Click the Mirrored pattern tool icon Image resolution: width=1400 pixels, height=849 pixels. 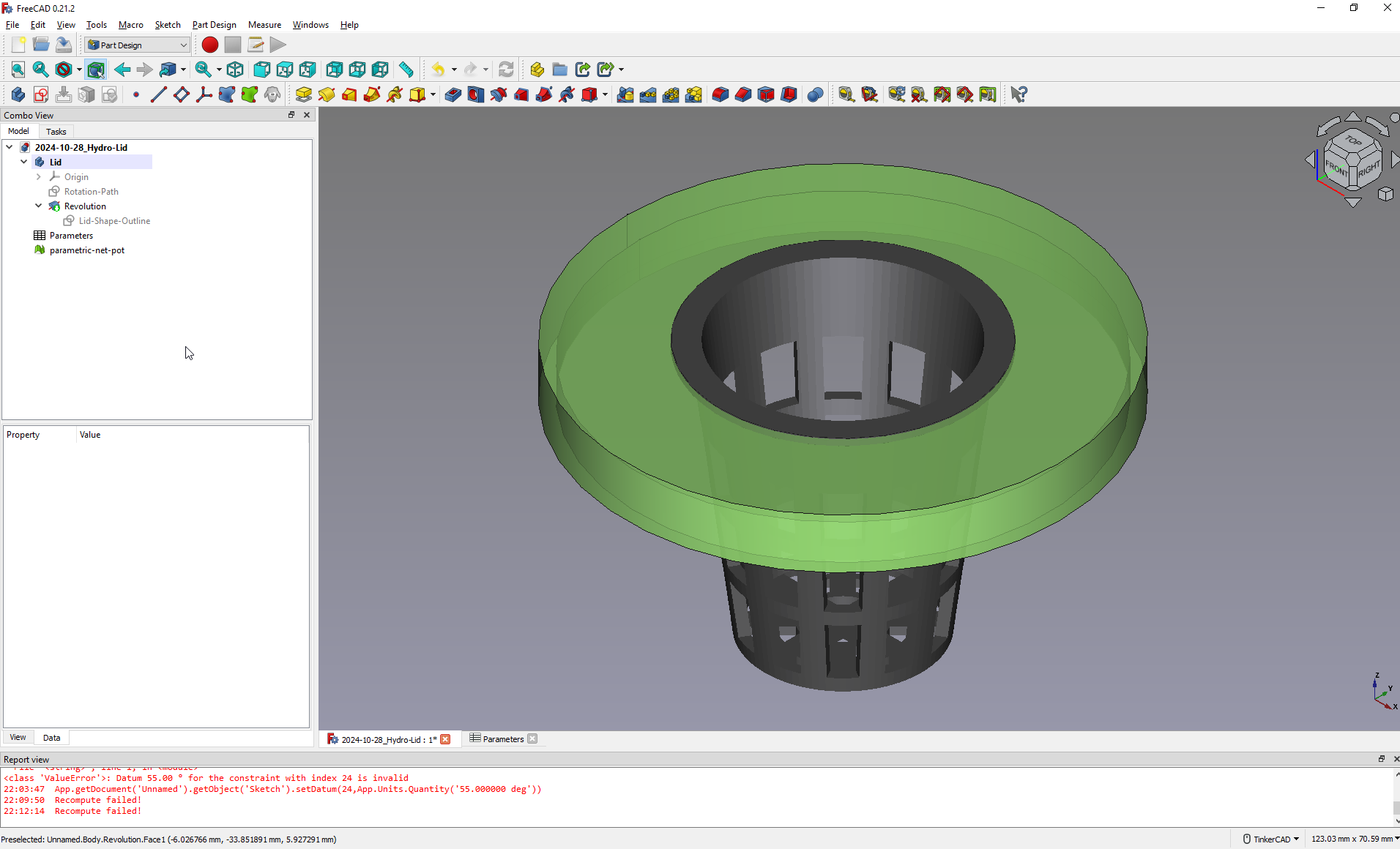[625, 94]
